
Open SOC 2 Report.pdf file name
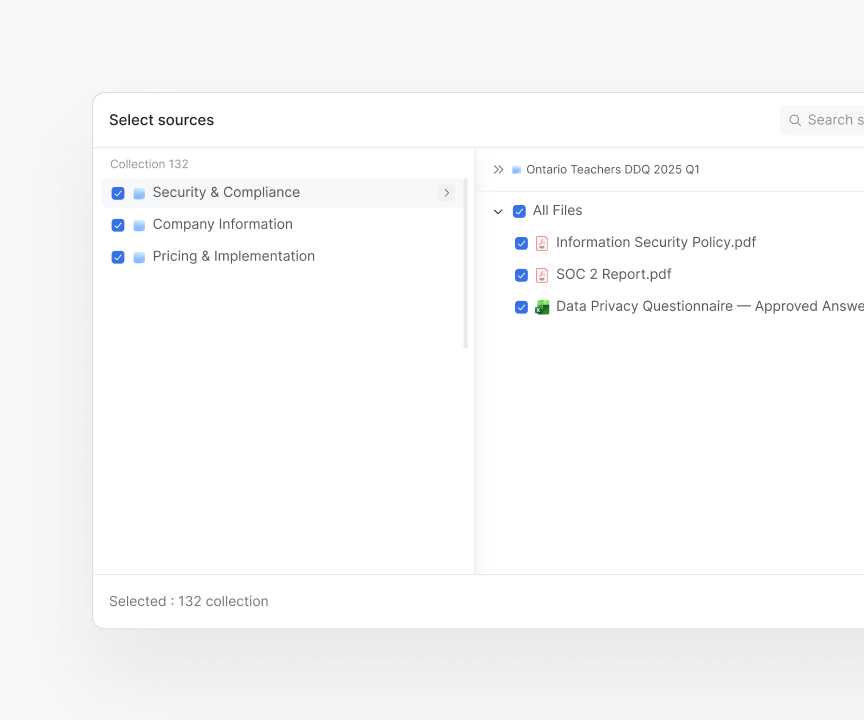tap(614, 274)
